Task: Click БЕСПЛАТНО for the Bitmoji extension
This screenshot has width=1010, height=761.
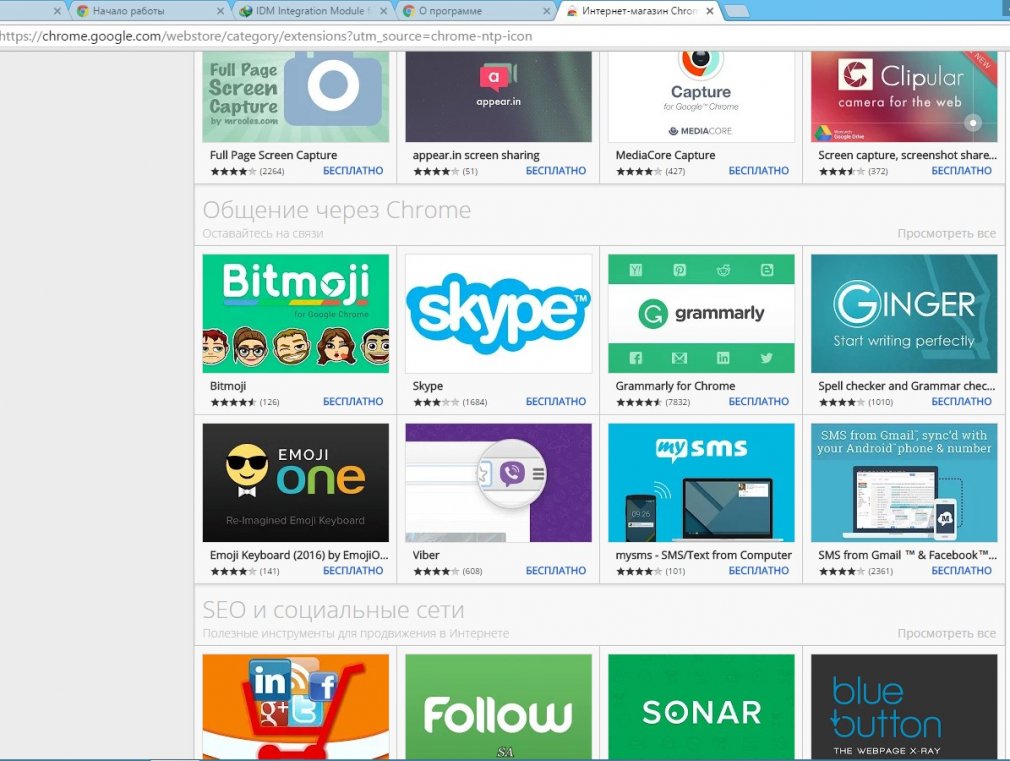Action: (353, 401)
